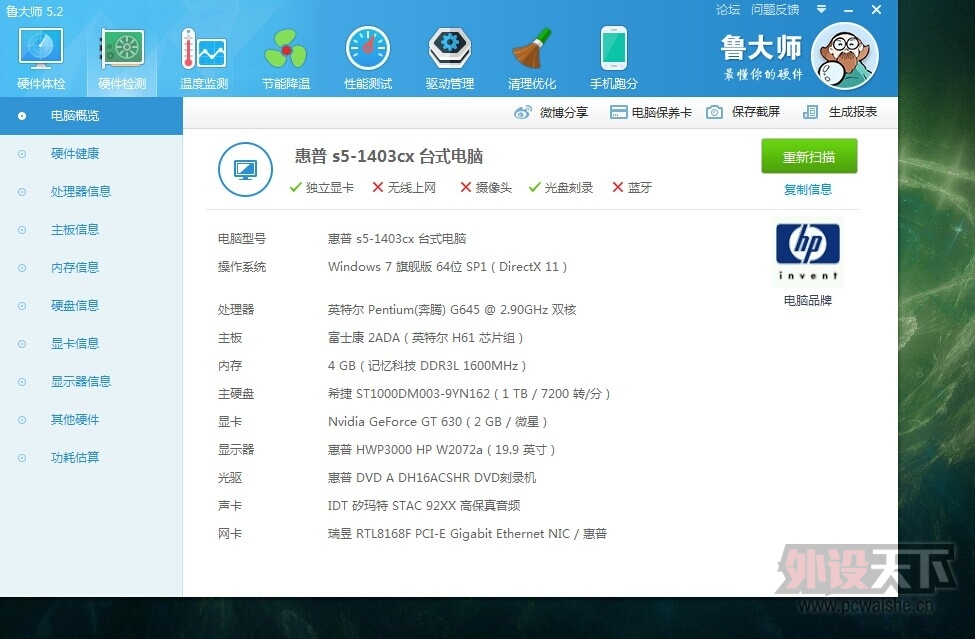The width and height of the screenshot is (975, 639).
Task: Click the 无线上网 status indicator
Action: pos(404,188)
